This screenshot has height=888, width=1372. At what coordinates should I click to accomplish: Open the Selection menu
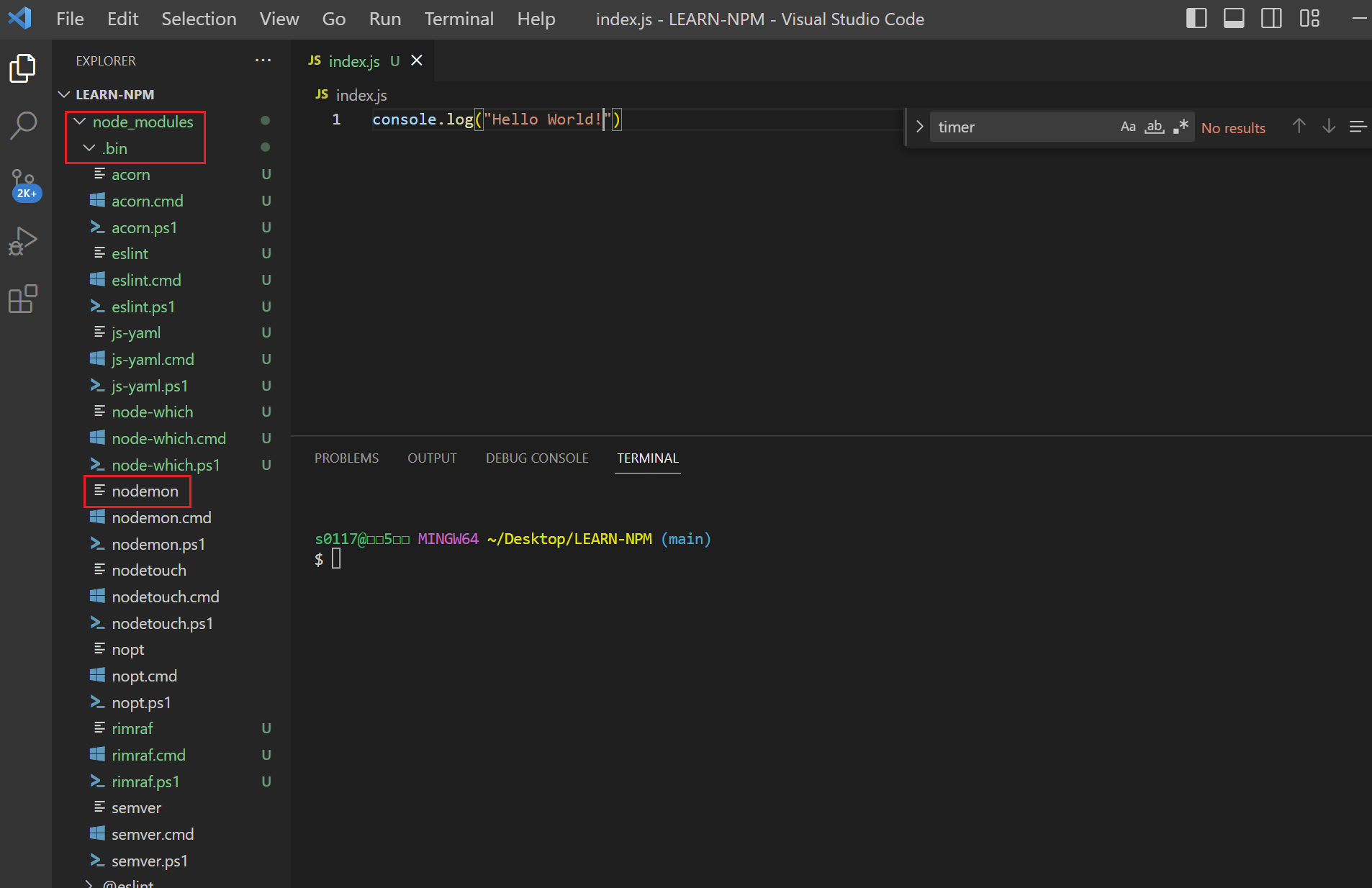[x=199, y=19]
